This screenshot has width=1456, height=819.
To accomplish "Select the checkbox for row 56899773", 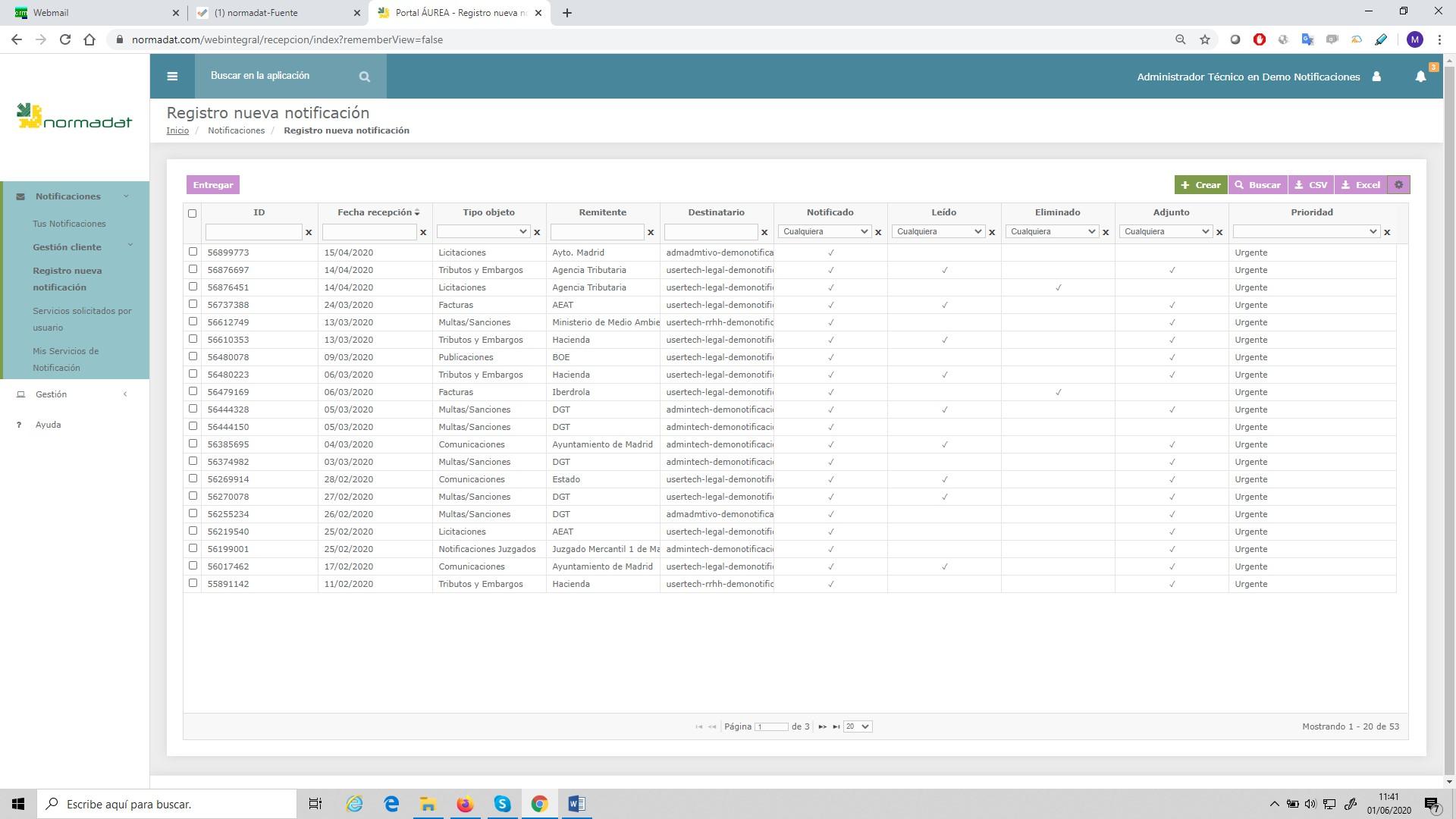I will click(193, 252).
